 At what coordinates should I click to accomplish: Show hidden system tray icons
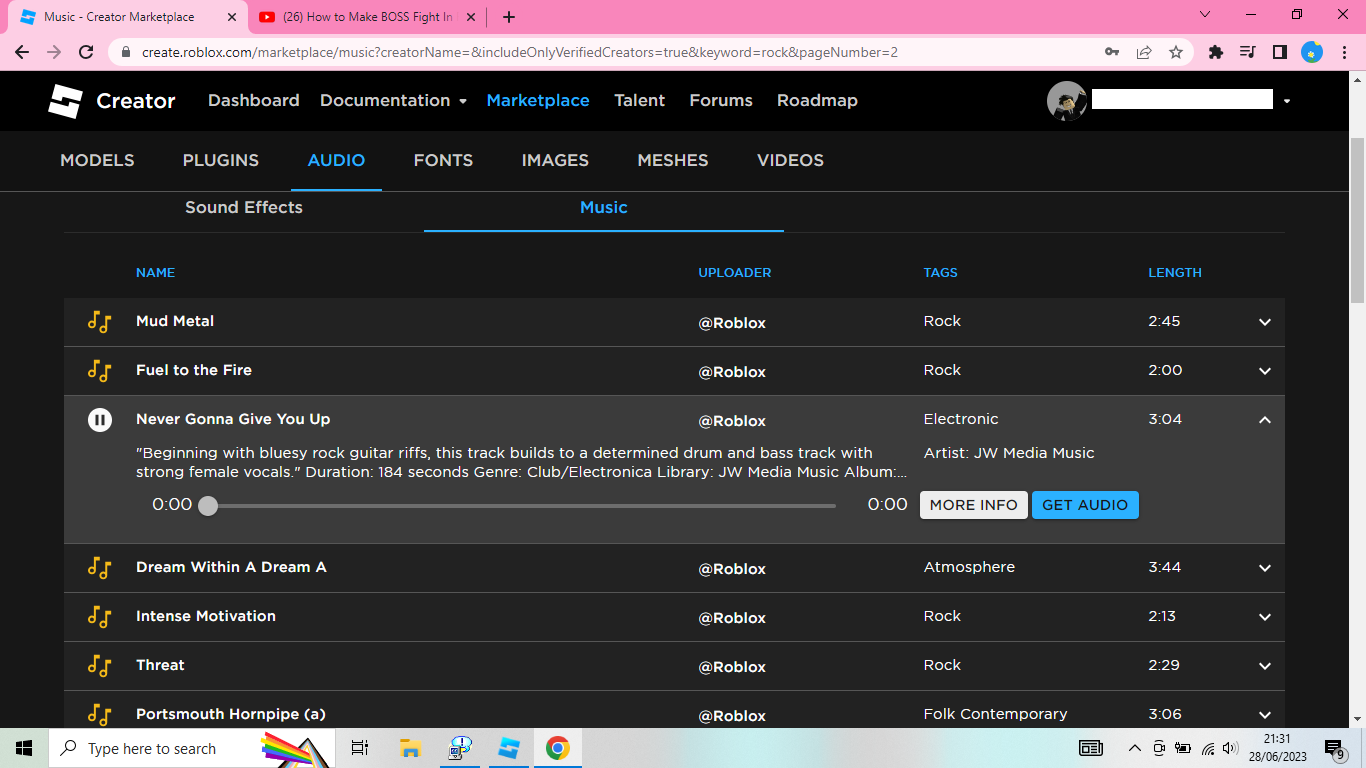pos(1134,748)
